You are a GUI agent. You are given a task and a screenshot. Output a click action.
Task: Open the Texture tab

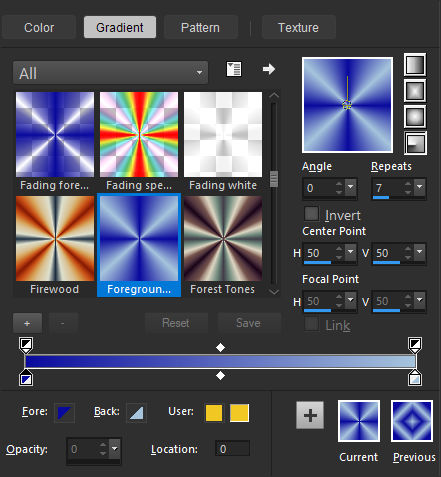click(298, 27)
